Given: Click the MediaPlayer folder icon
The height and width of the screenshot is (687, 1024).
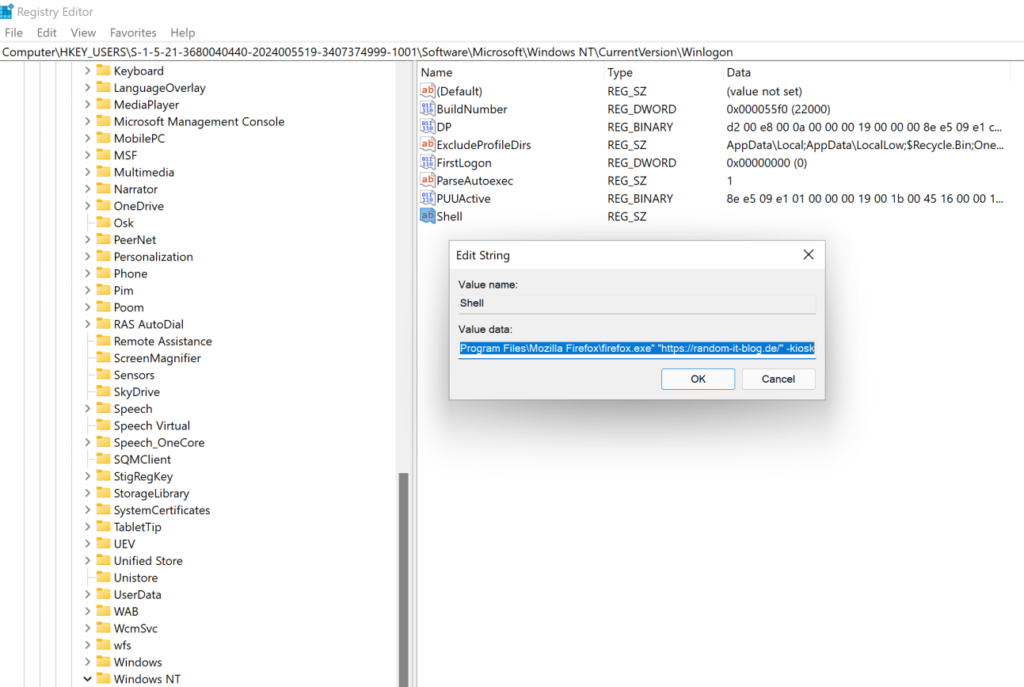Looking at the screenshot, I should point(103,104).
